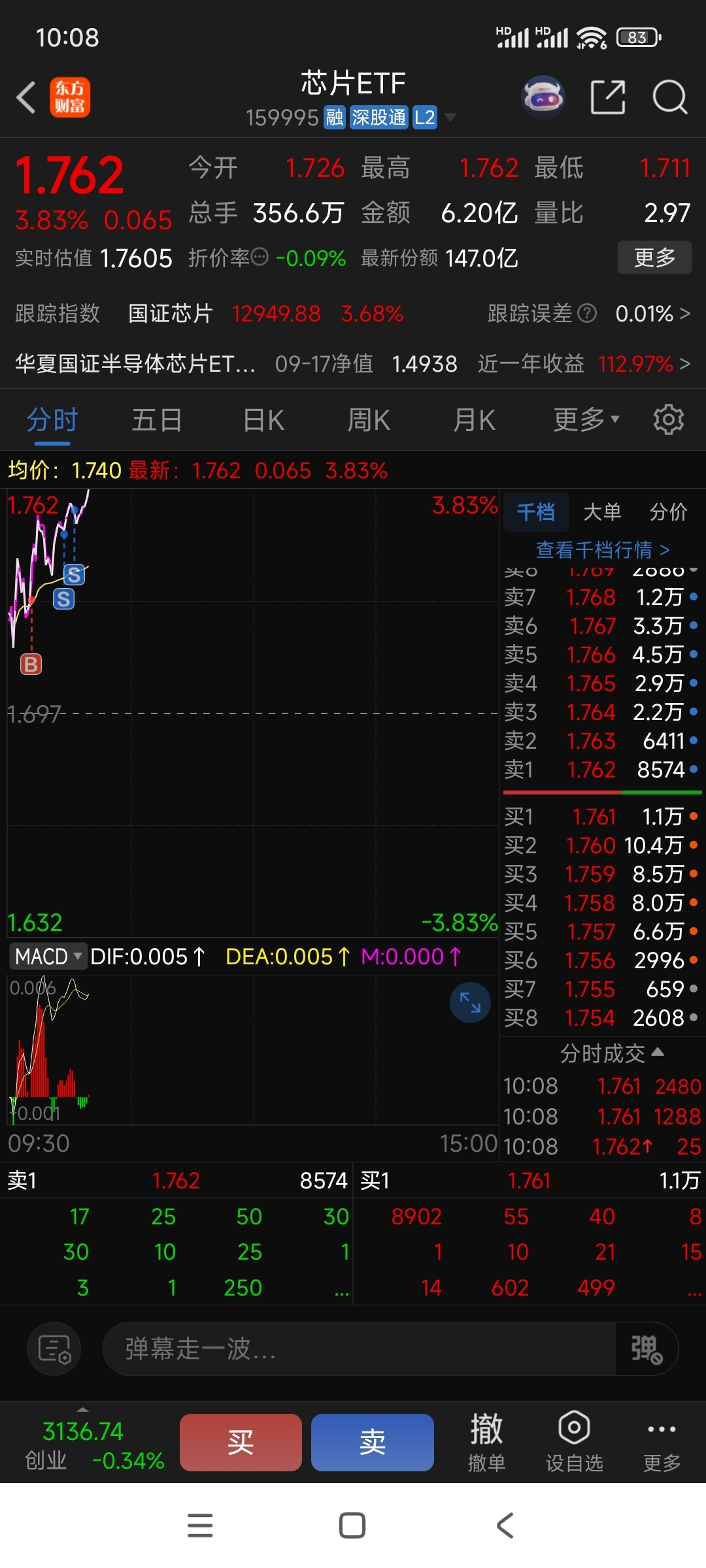The image size is (706, 1568).
Task: Open the search magnifier icon
Action: (x=670, y=97)
